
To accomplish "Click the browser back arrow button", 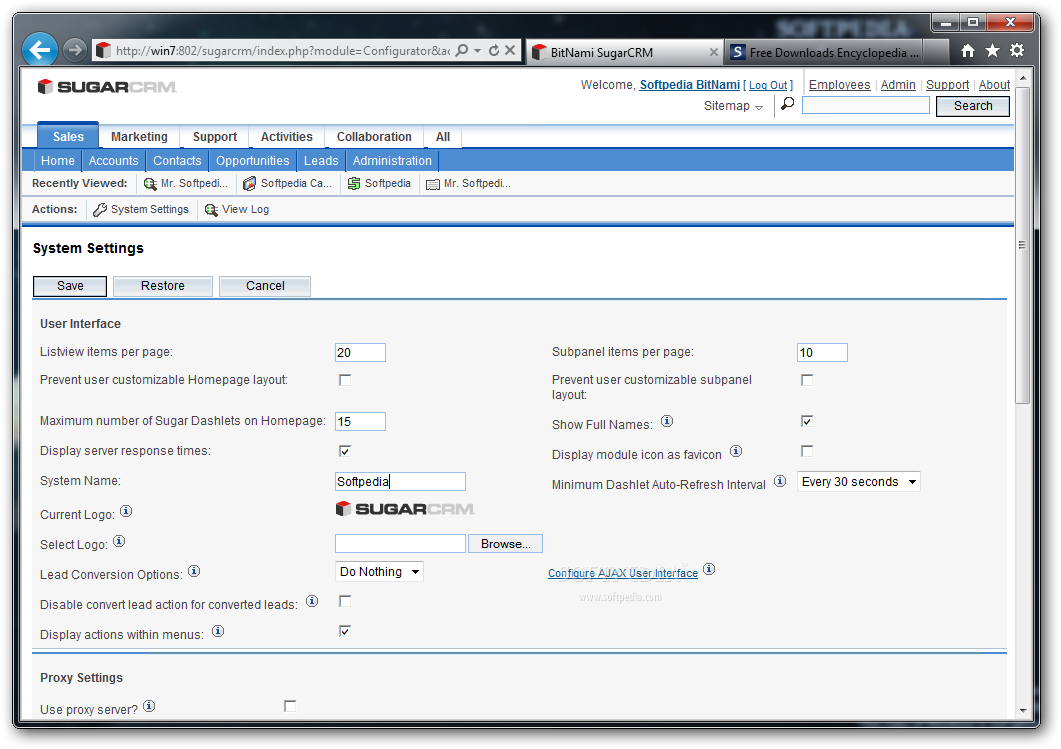I will coord(40,50).
